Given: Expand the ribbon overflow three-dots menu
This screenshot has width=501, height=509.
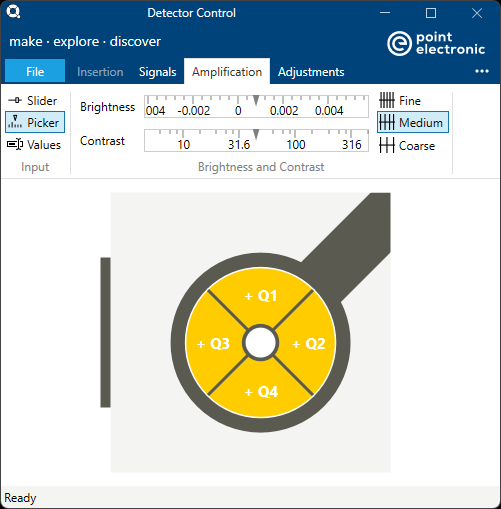Looking at the screenshot, I should pyautogui.click(x=482, y=71).
